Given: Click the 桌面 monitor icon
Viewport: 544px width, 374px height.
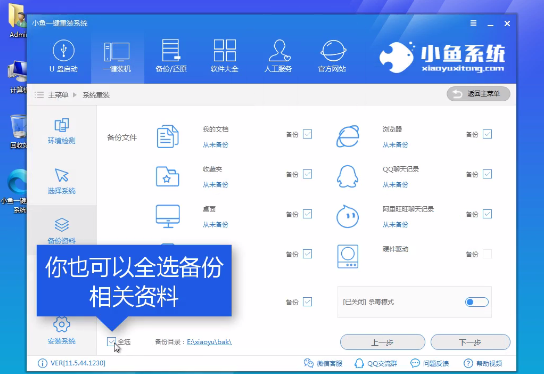Looking at the screenshot, I should click(168, 216).
